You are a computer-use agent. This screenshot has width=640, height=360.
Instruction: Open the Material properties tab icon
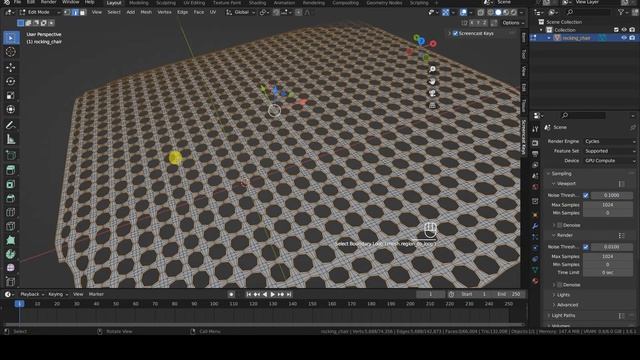click(x=535, y=281)
